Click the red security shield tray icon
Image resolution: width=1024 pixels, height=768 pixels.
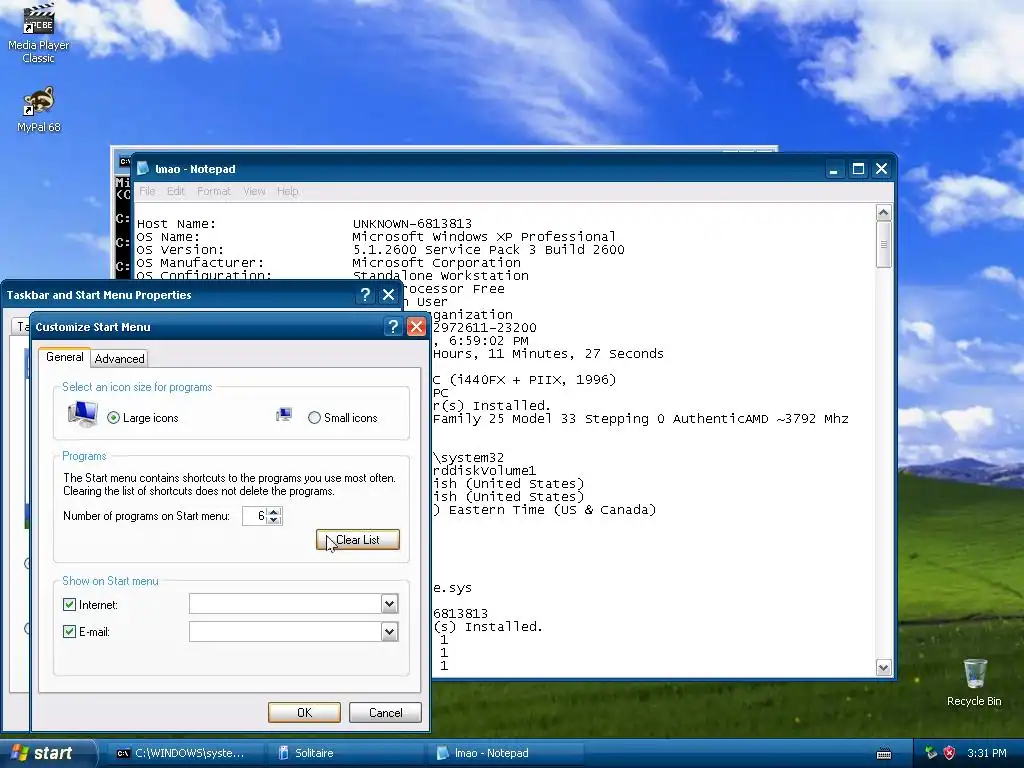tap(950, 753)
